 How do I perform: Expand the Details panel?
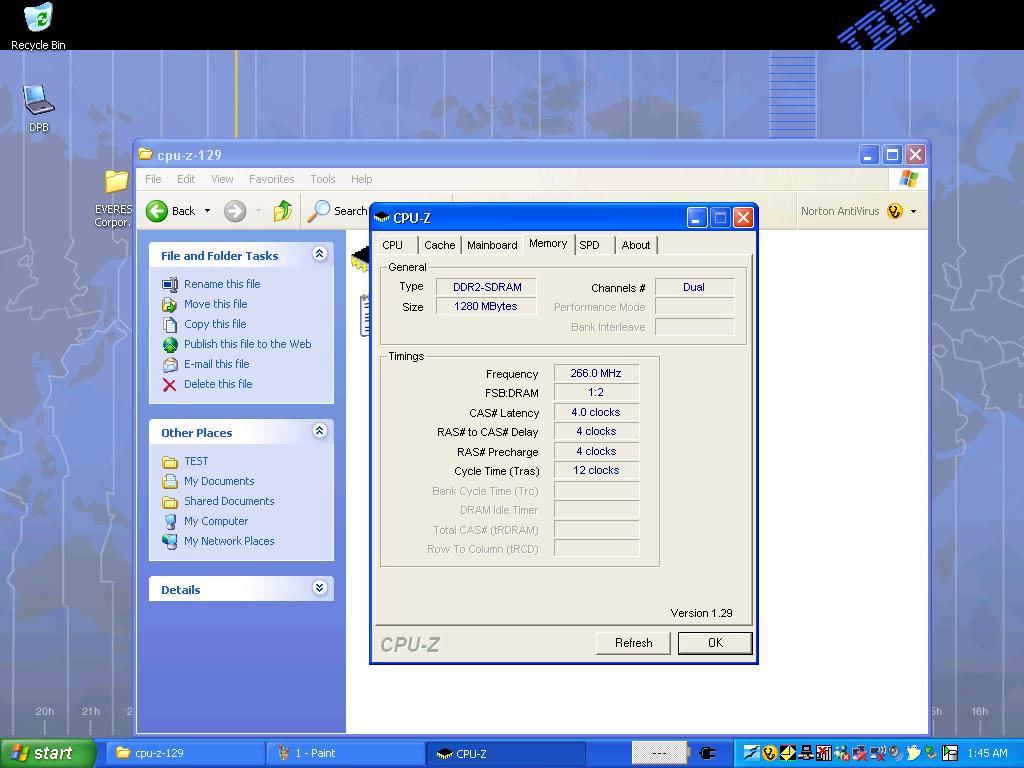319,588
